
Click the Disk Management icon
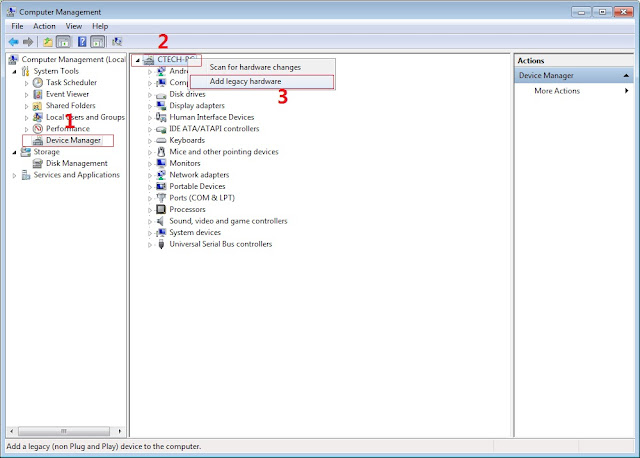point(38,164)
